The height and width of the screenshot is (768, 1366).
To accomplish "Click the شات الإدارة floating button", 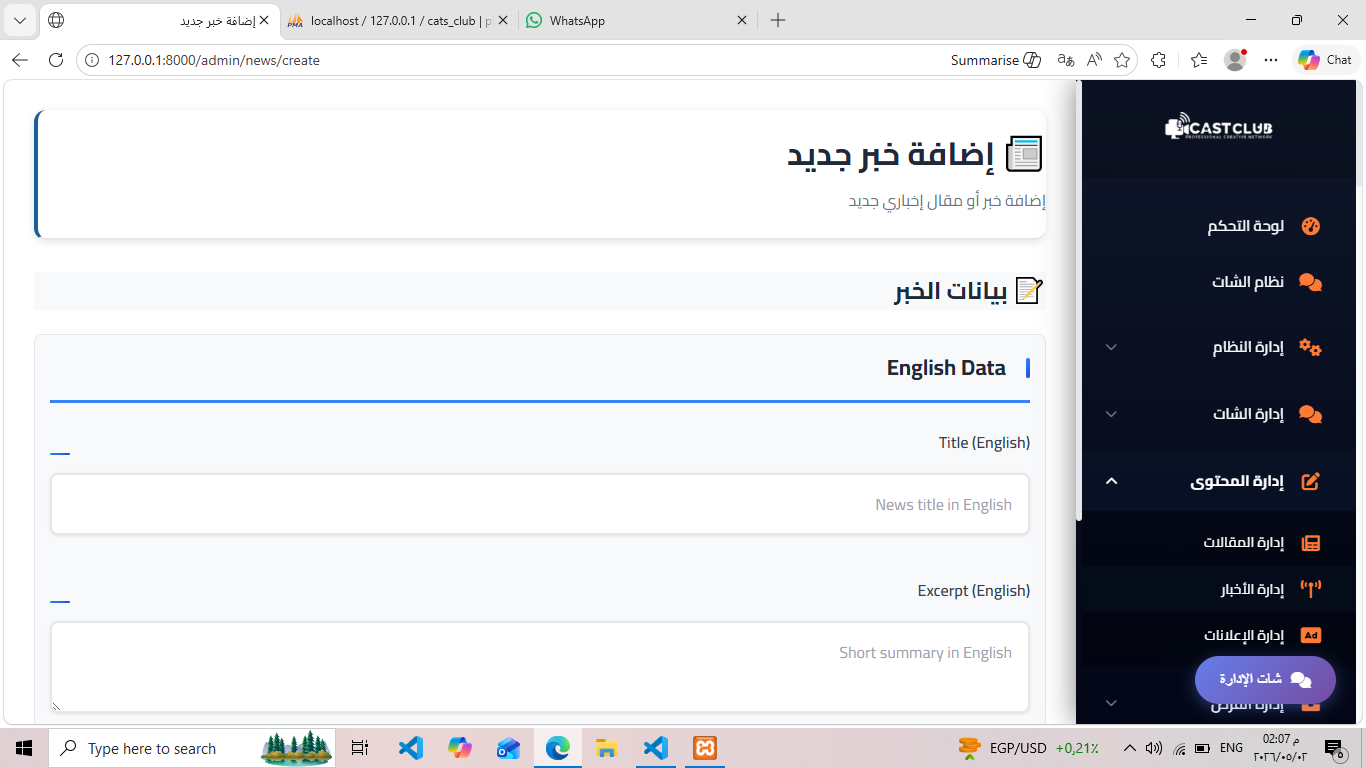I will [x=1265, y=680].
